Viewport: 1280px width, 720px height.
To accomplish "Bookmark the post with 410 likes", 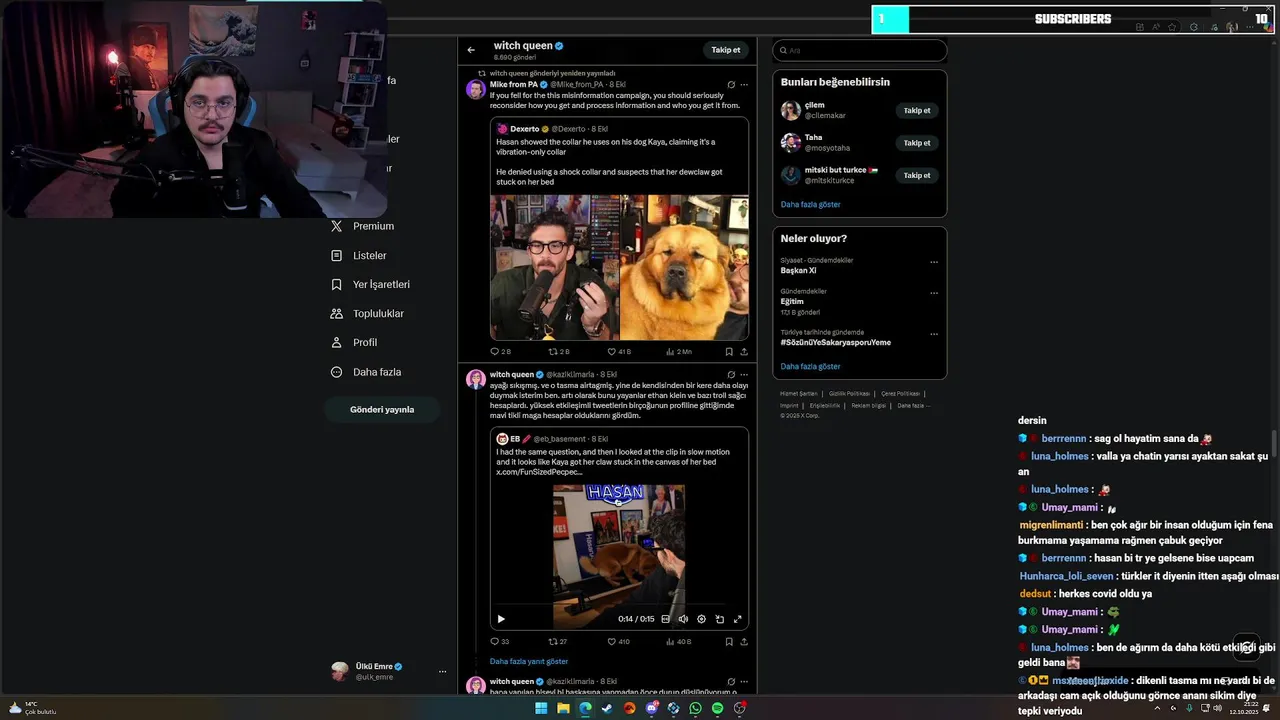I will click(x=729, y=642).
